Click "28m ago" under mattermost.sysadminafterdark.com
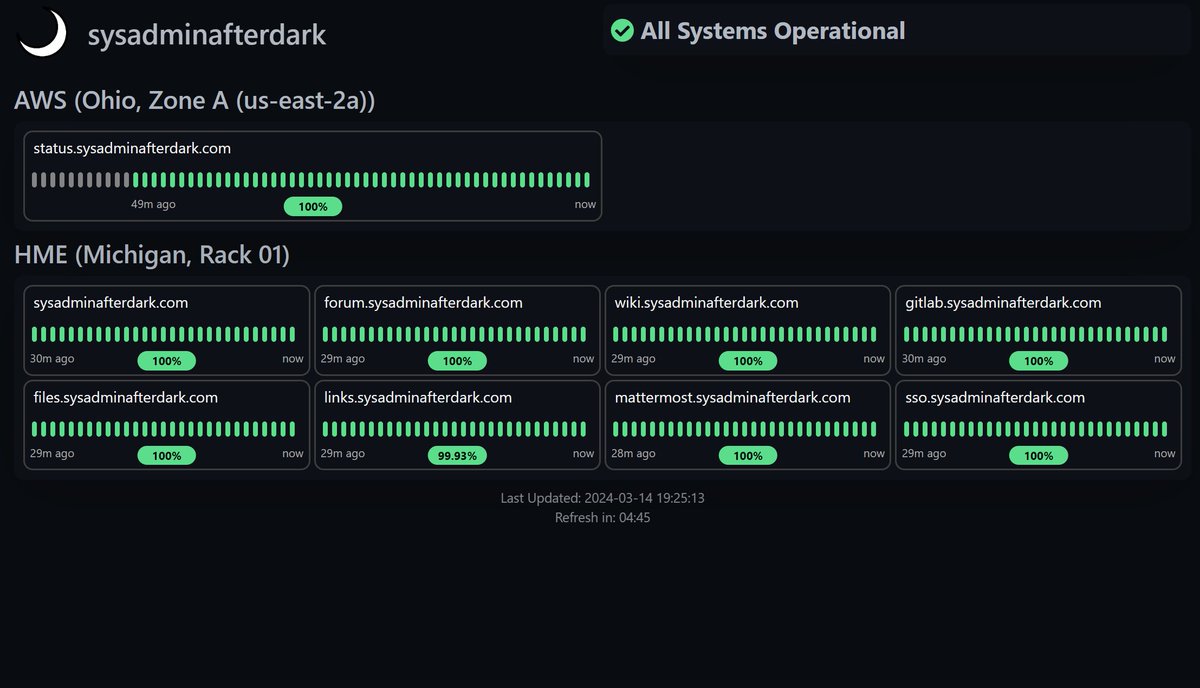 pos(634,453)
